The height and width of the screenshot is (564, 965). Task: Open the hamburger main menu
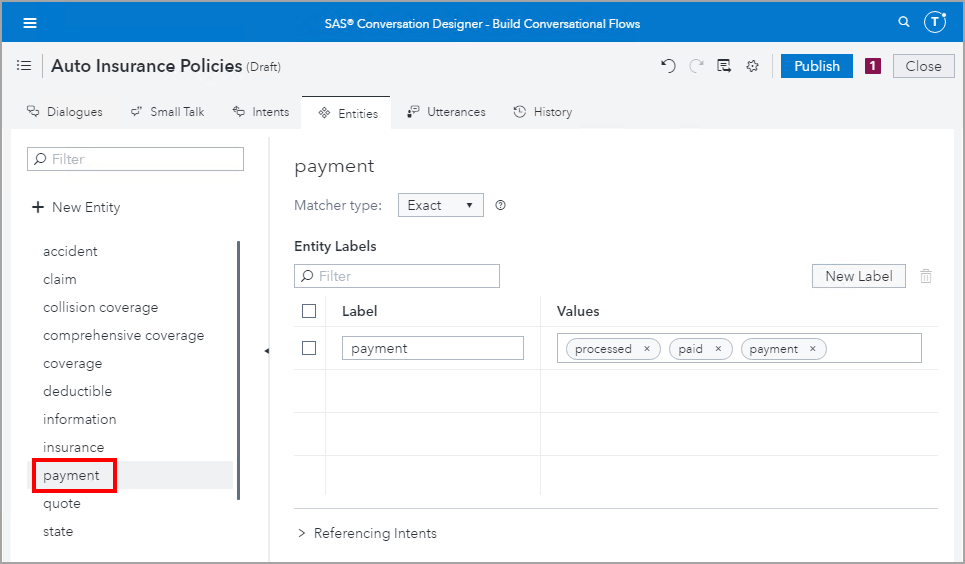click(30, 23)
